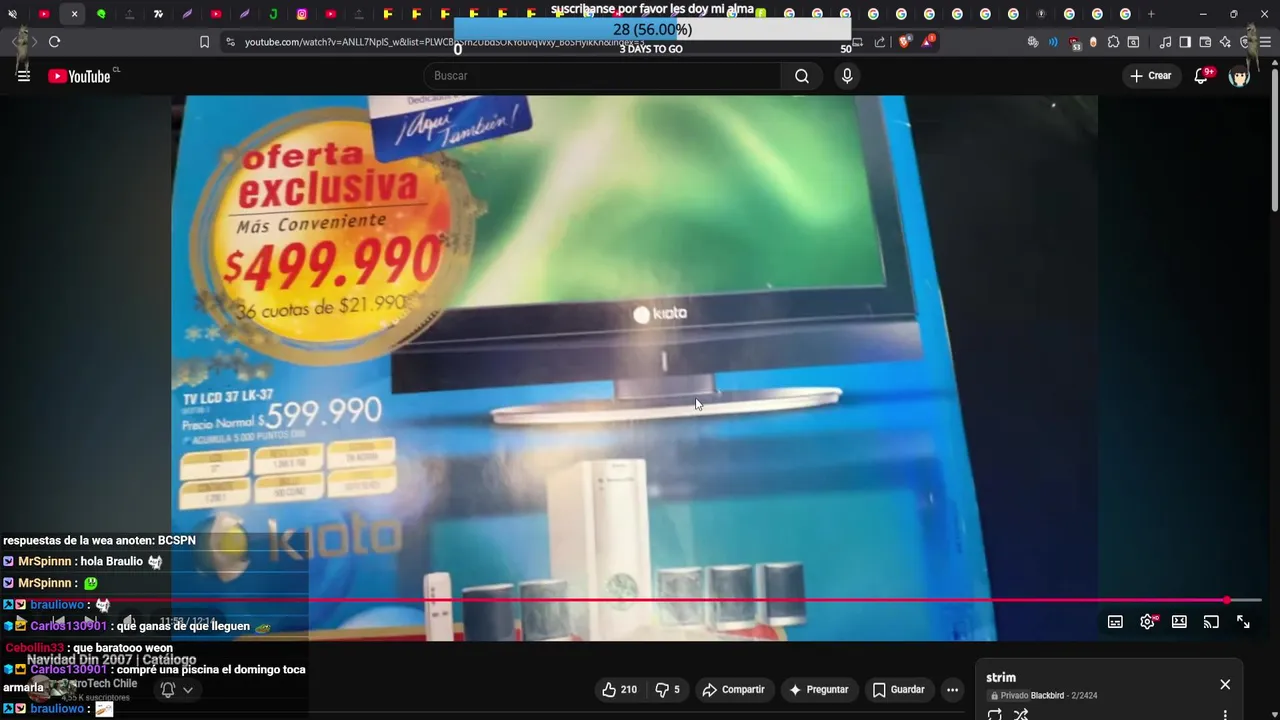Open player settings gear

(x=1147, y=622)
